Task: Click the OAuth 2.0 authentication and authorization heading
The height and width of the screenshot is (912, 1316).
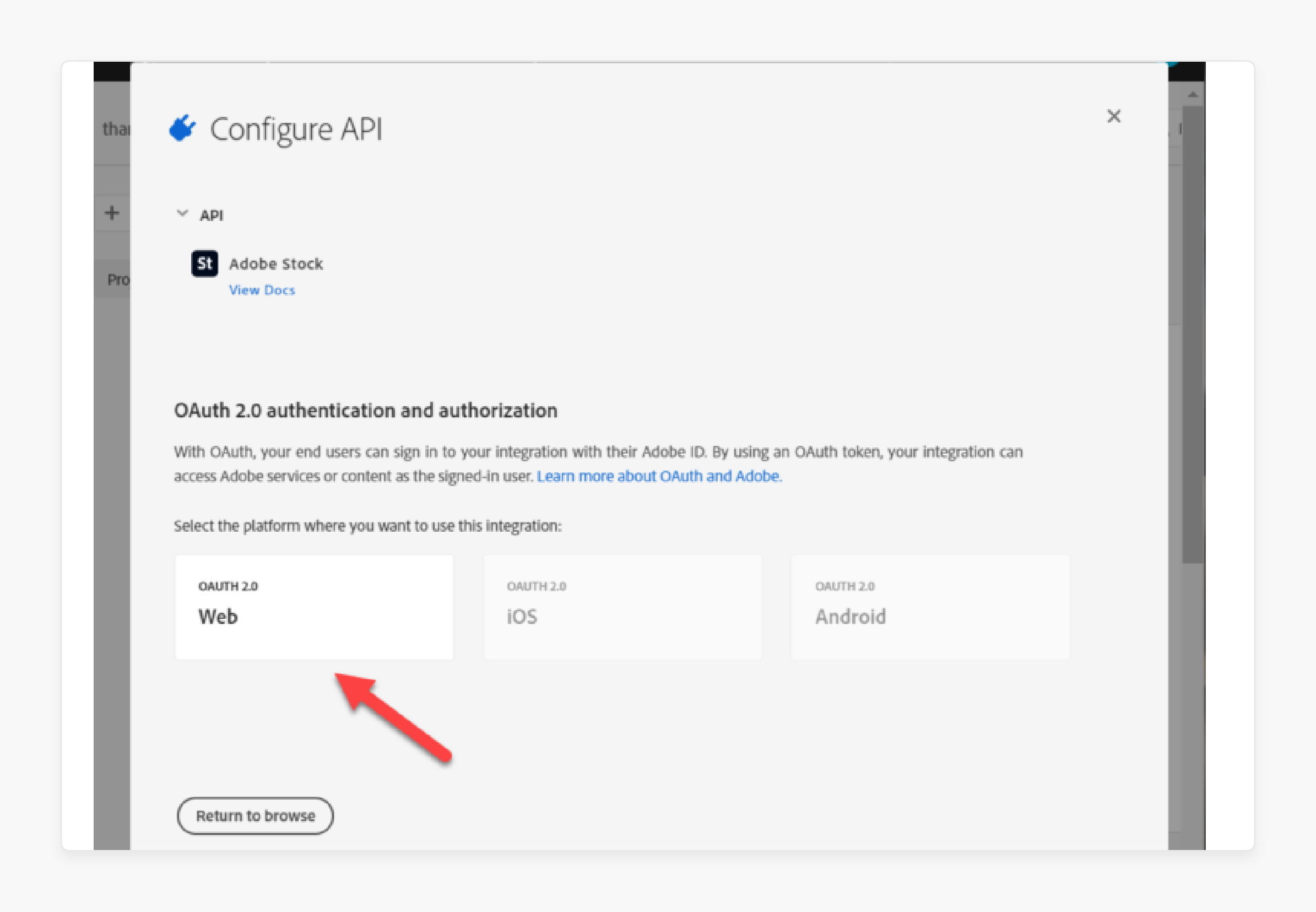Action: click(x=366, y=411)
